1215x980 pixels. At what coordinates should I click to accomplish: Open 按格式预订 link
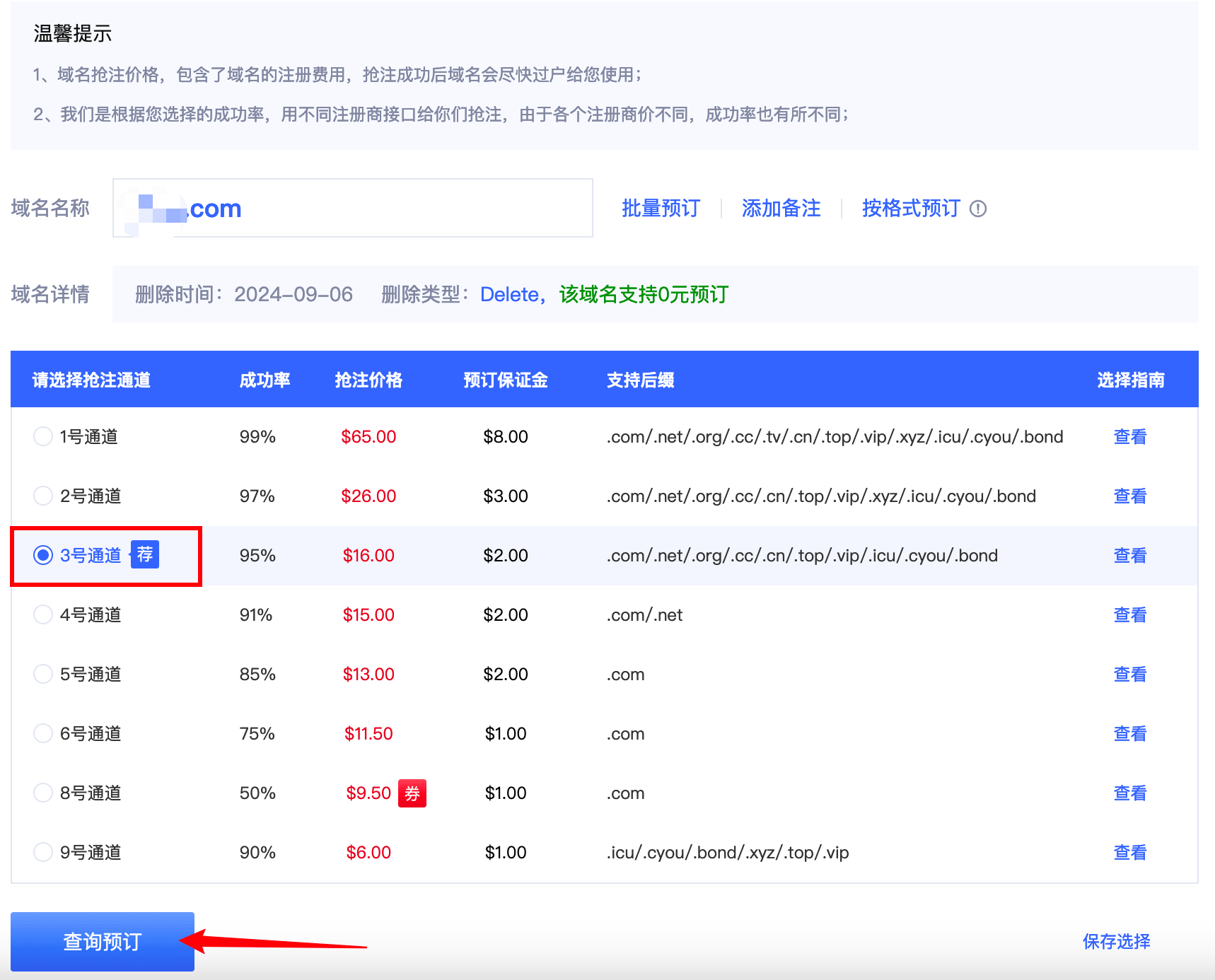911,209
